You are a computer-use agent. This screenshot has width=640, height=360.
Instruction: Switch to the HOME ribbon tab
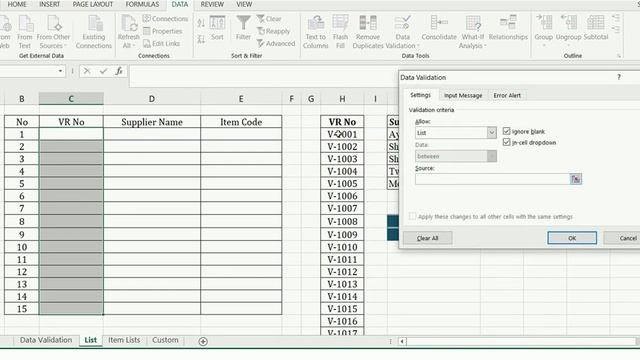pos(17,4)
